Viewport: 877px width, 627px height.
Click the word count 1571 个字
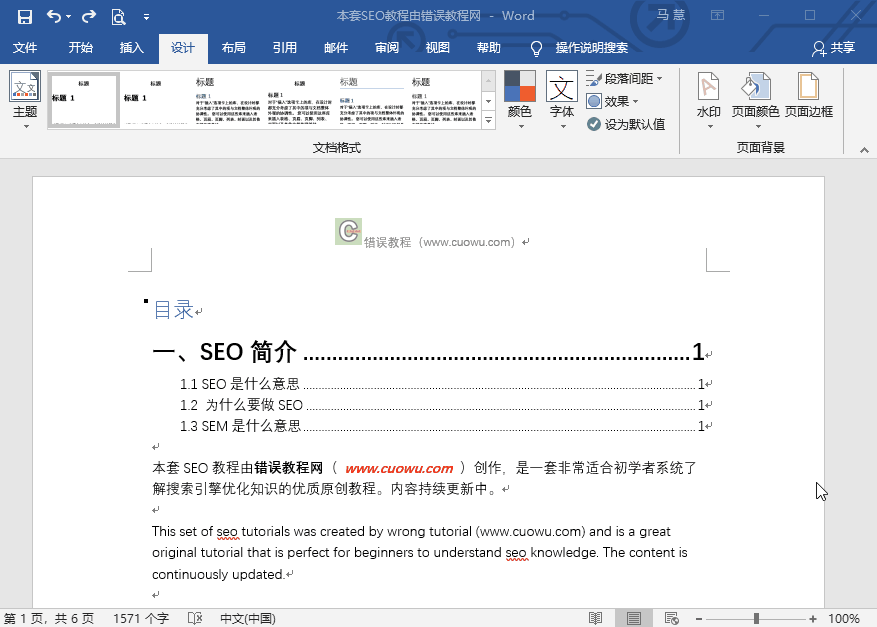[141, 619]
